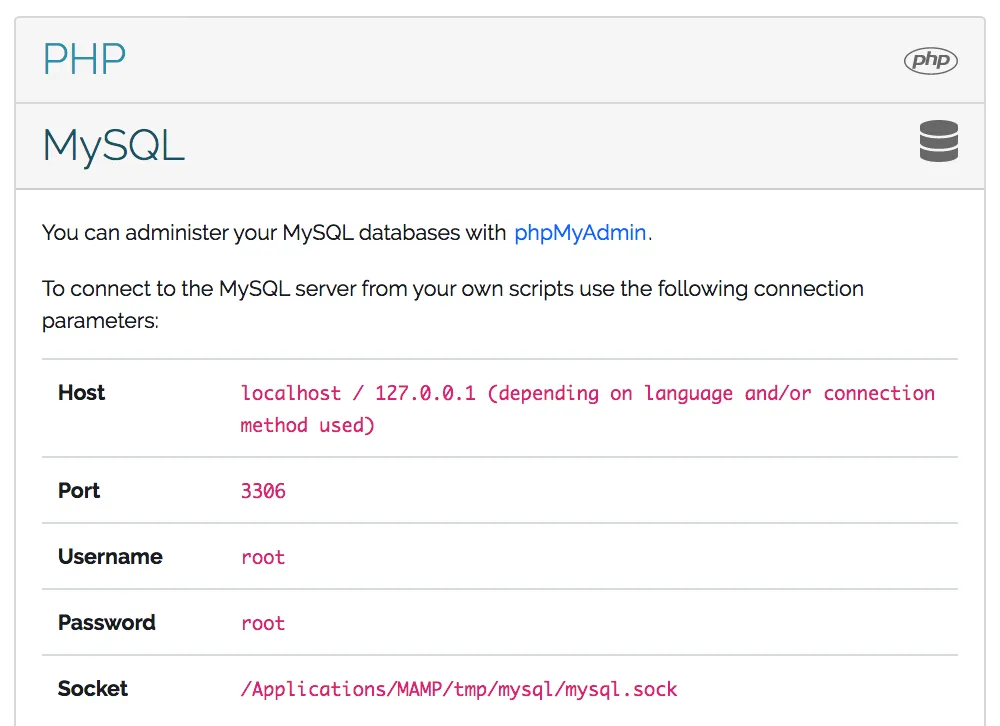Click the 'To connect to the MySQL server' paragraph
Viewport: 1000px width, 726px height.
(453, 304)
